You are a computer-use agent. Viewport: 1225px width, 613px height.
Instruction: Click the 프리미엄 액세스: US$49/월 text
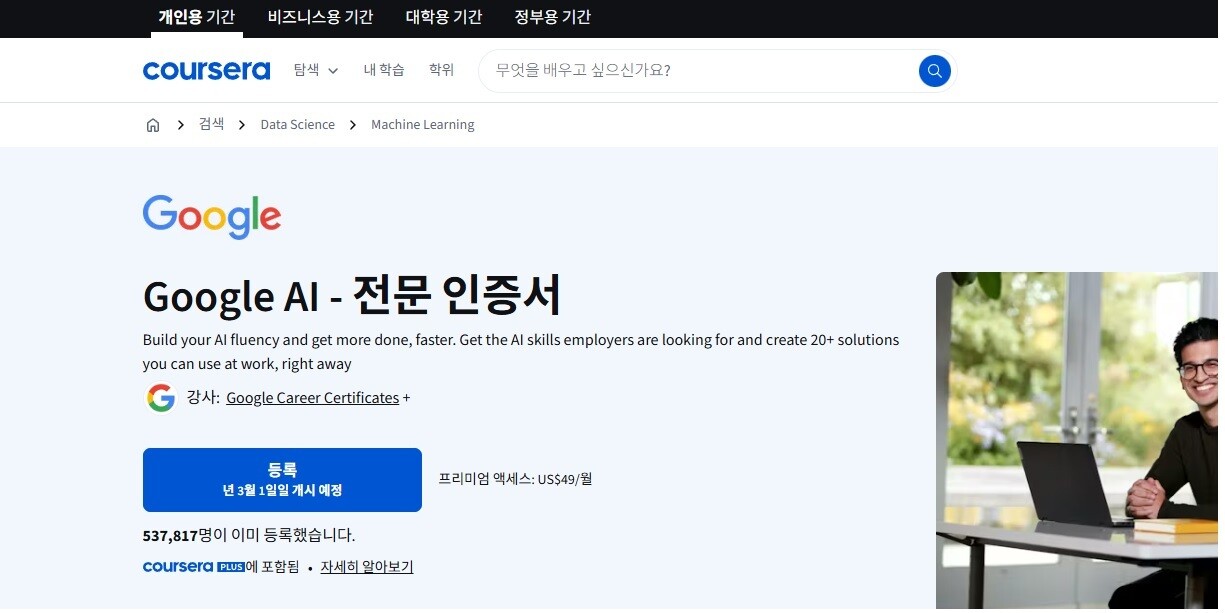pos(515,479)
